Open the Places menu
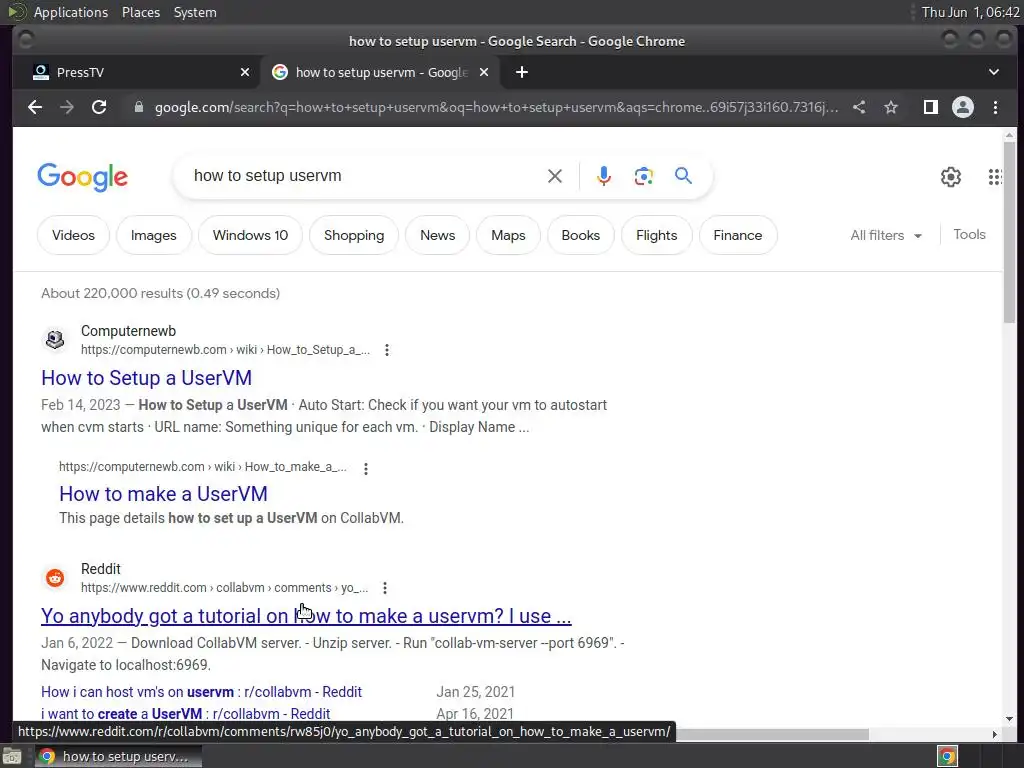 (141, 12)
